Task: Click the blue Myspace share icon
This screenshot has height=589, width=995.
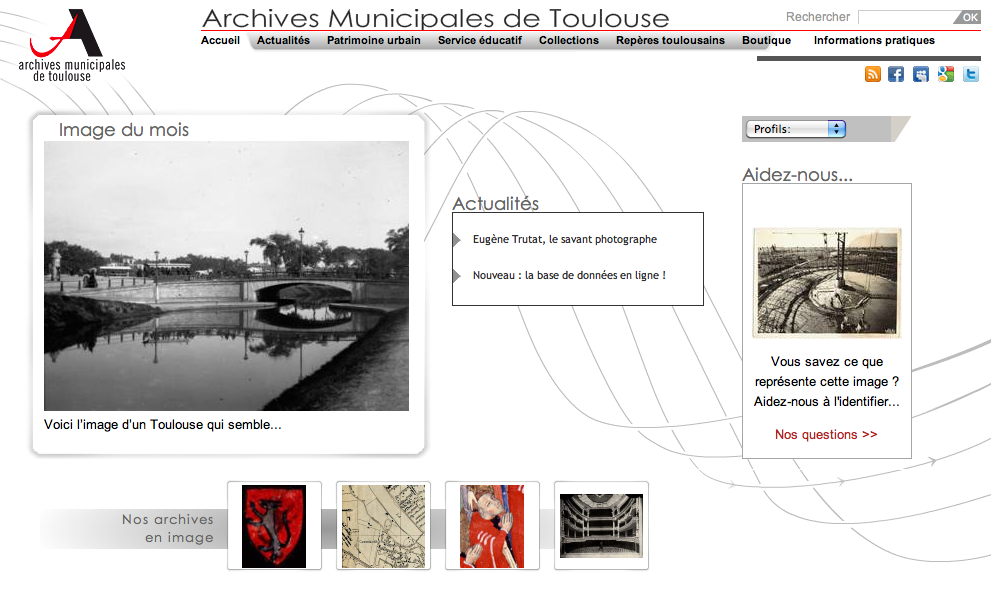Action: [x=921, y=74]
